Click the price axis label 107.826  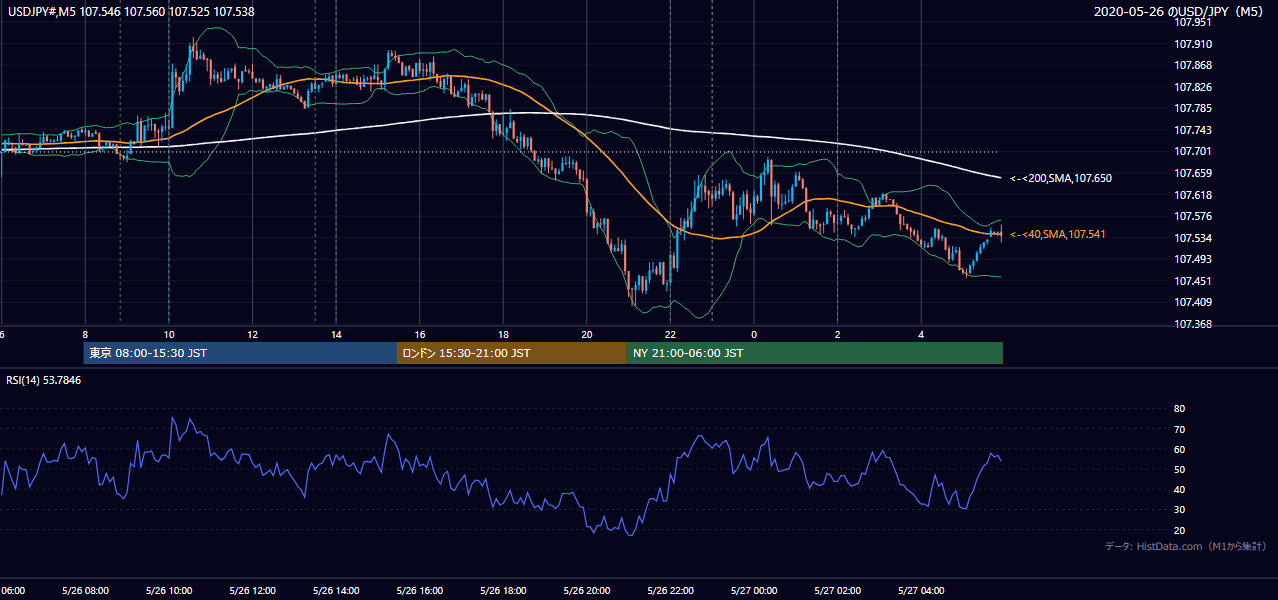(x=1194, y=87)
